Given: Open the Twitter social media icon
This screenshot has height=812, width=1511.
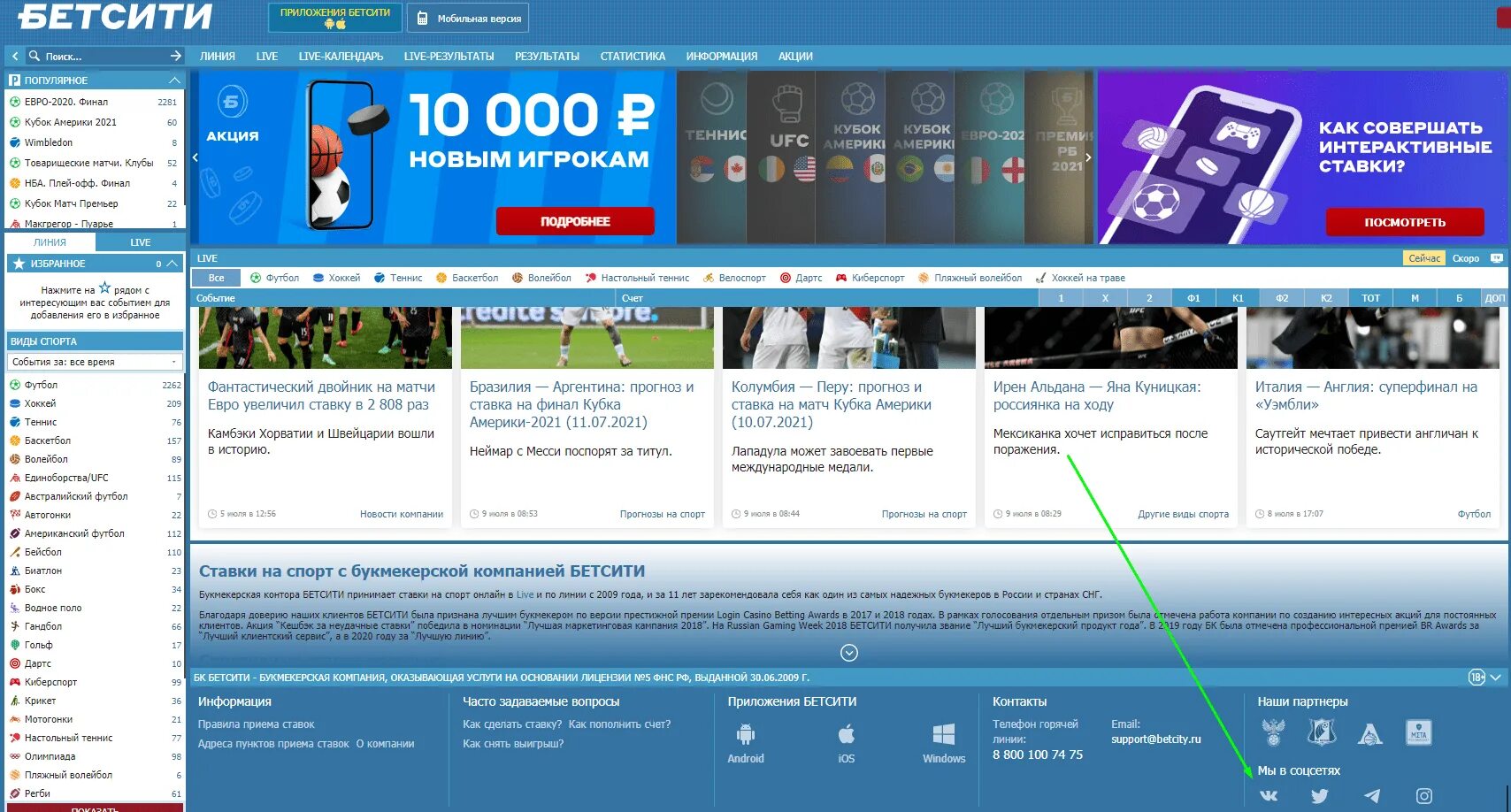Looking at the screenshot, I should click(1319, 796).
